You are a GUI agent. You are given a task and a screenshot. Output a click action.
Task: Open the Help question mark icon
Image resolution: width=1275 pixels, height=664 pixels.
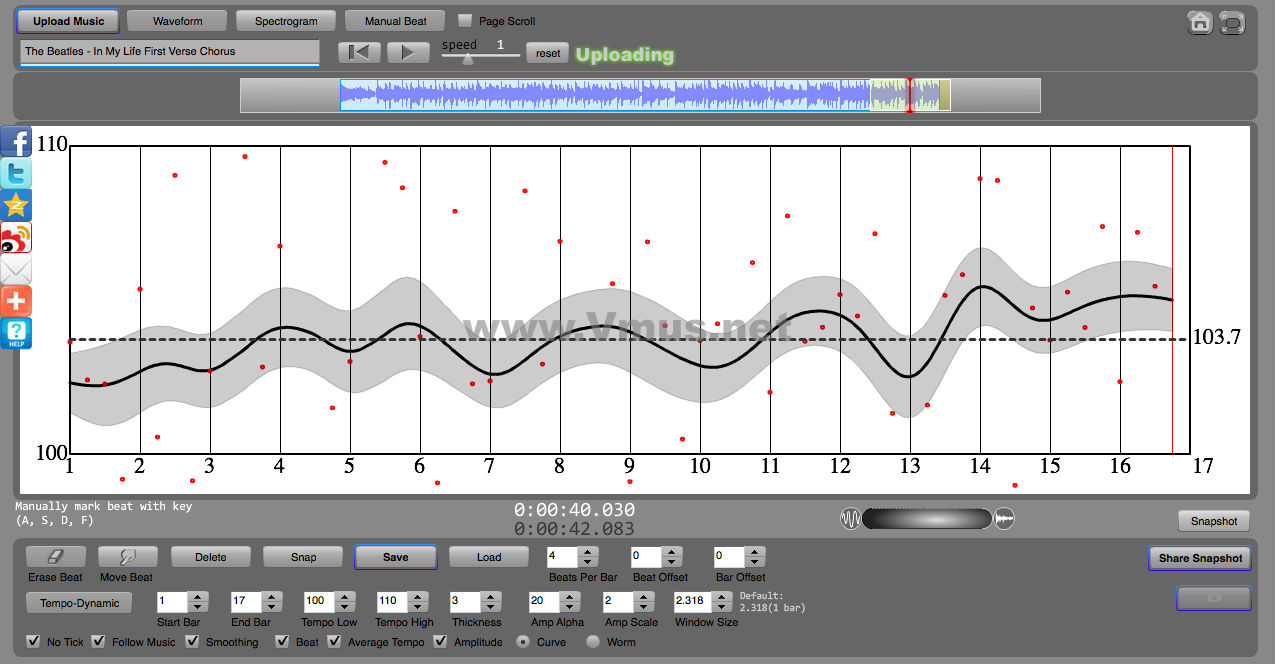[x=16, y=333]
